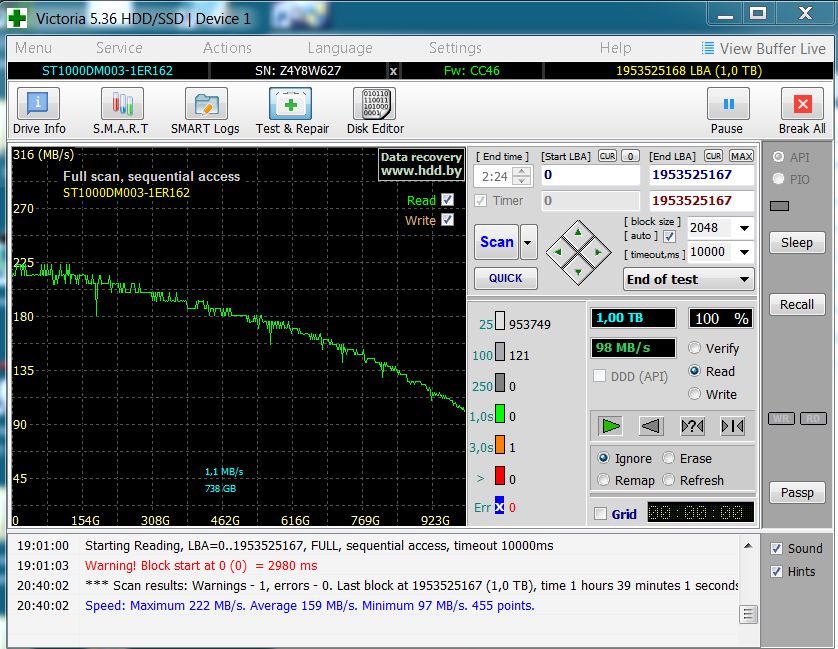This screenshot has height=649, width=838.
Task: Toggle the Grid checkbox
Action: (600, 514)
